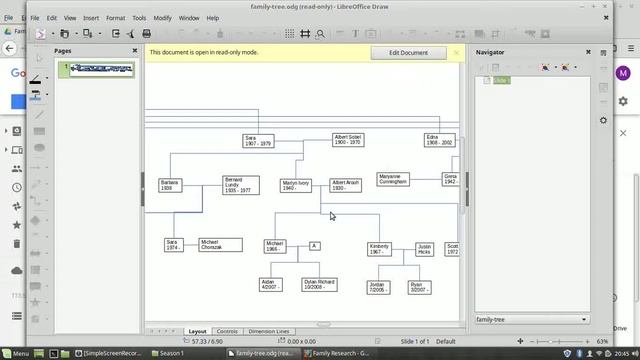Viewport: 640px width, 360px height.
Task: Click the Edit Document button
Action: [x=409, y=53]
